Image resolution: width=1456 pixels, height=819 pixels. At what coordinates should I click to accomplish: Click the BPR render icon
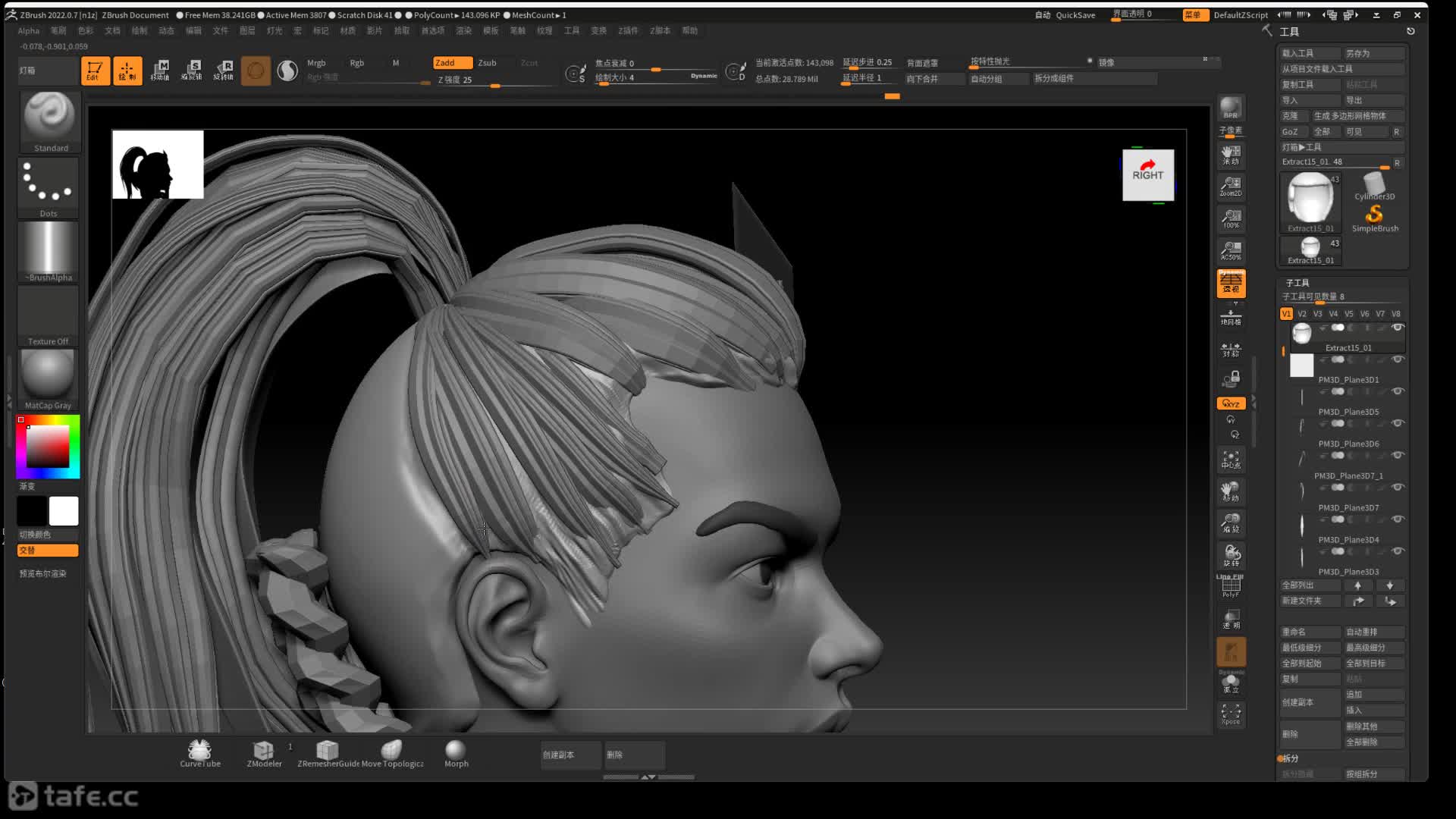[1231, 108]
